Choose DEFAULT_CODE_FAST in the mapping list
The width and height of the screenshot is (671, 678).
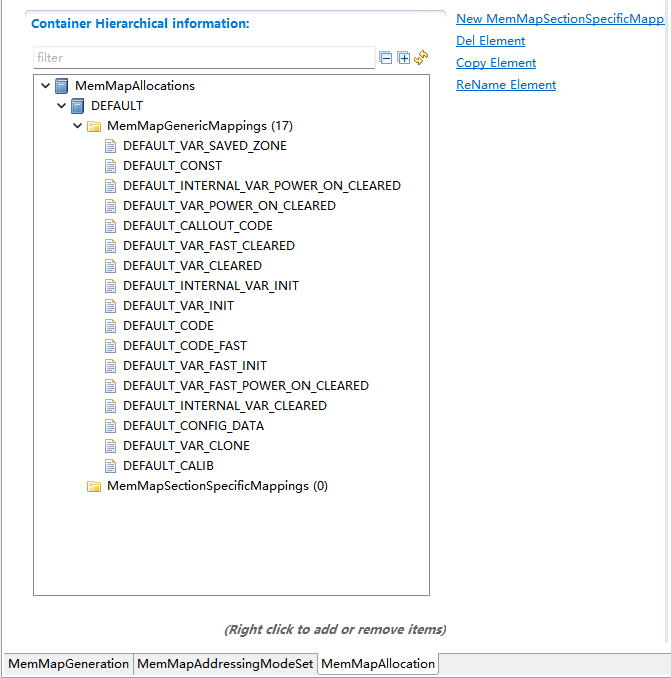coord(184,346)
